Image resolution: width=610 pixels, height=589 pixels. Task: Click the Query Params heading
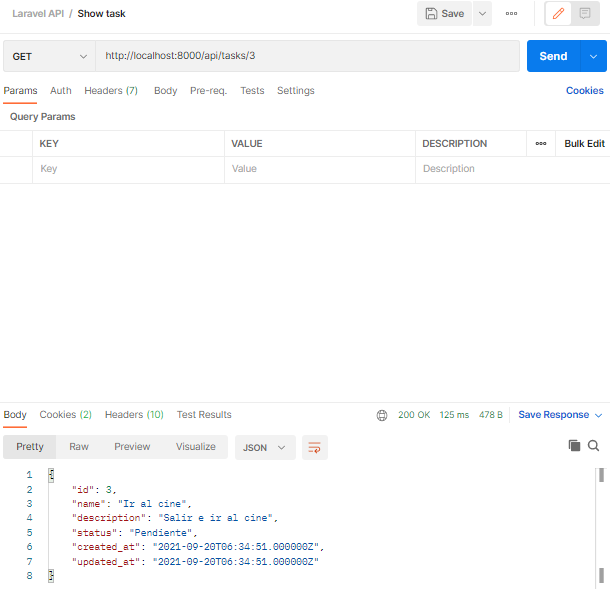pyautogui.click(x=42, y=117)
